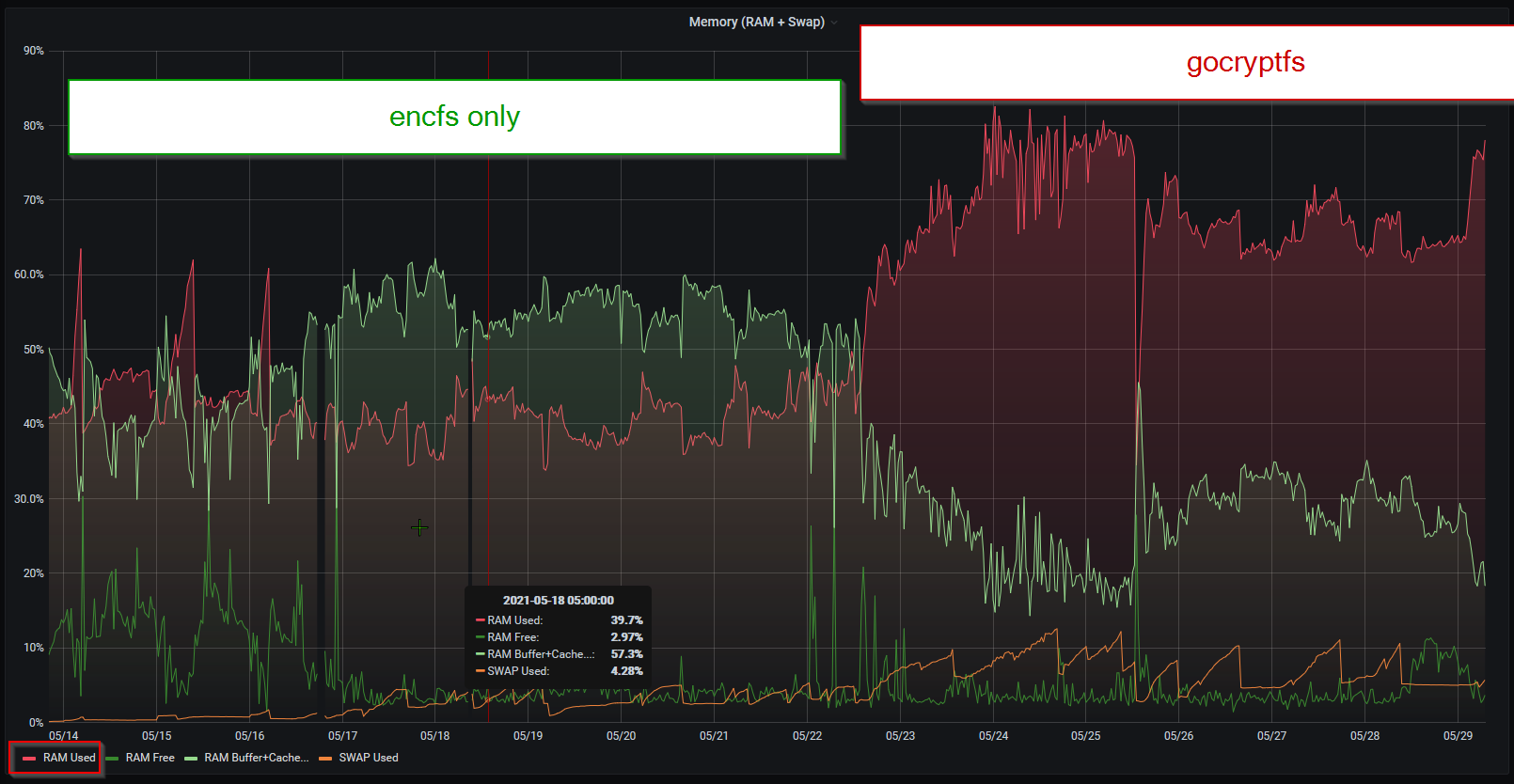Click the 'SWAP Used:' label in the tooltip
The image size is (1514, 784).
[x=518, y=671]
